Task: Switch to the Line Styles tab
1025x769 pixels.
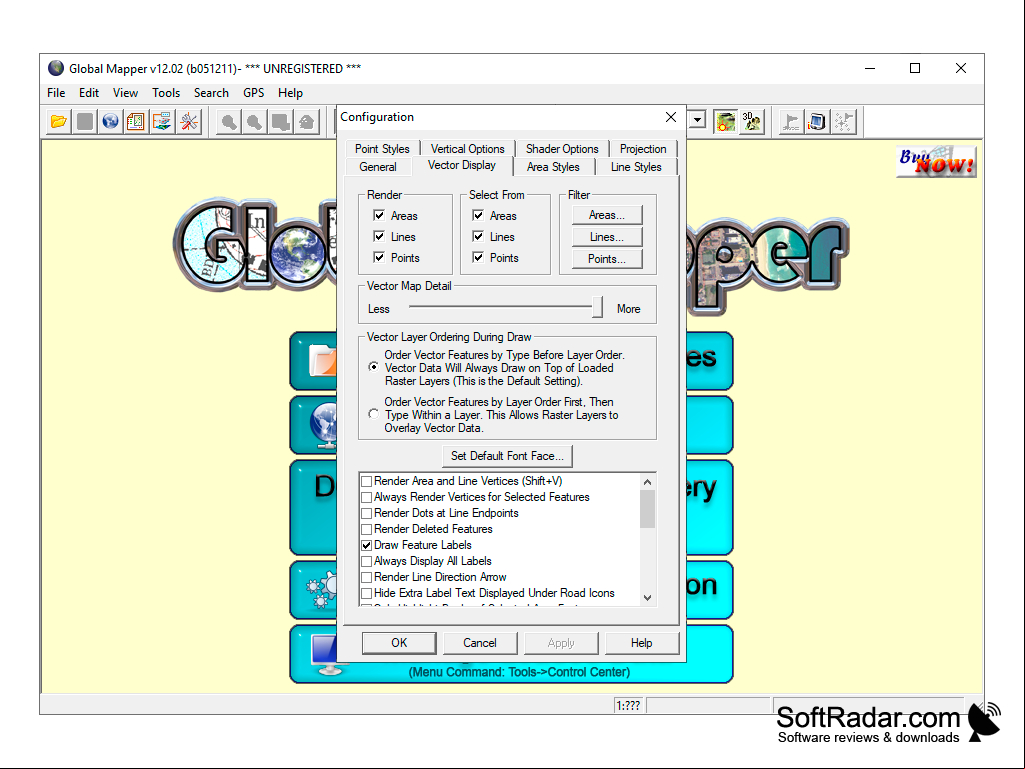Action: pyautogui.click(x=636, y=167)
